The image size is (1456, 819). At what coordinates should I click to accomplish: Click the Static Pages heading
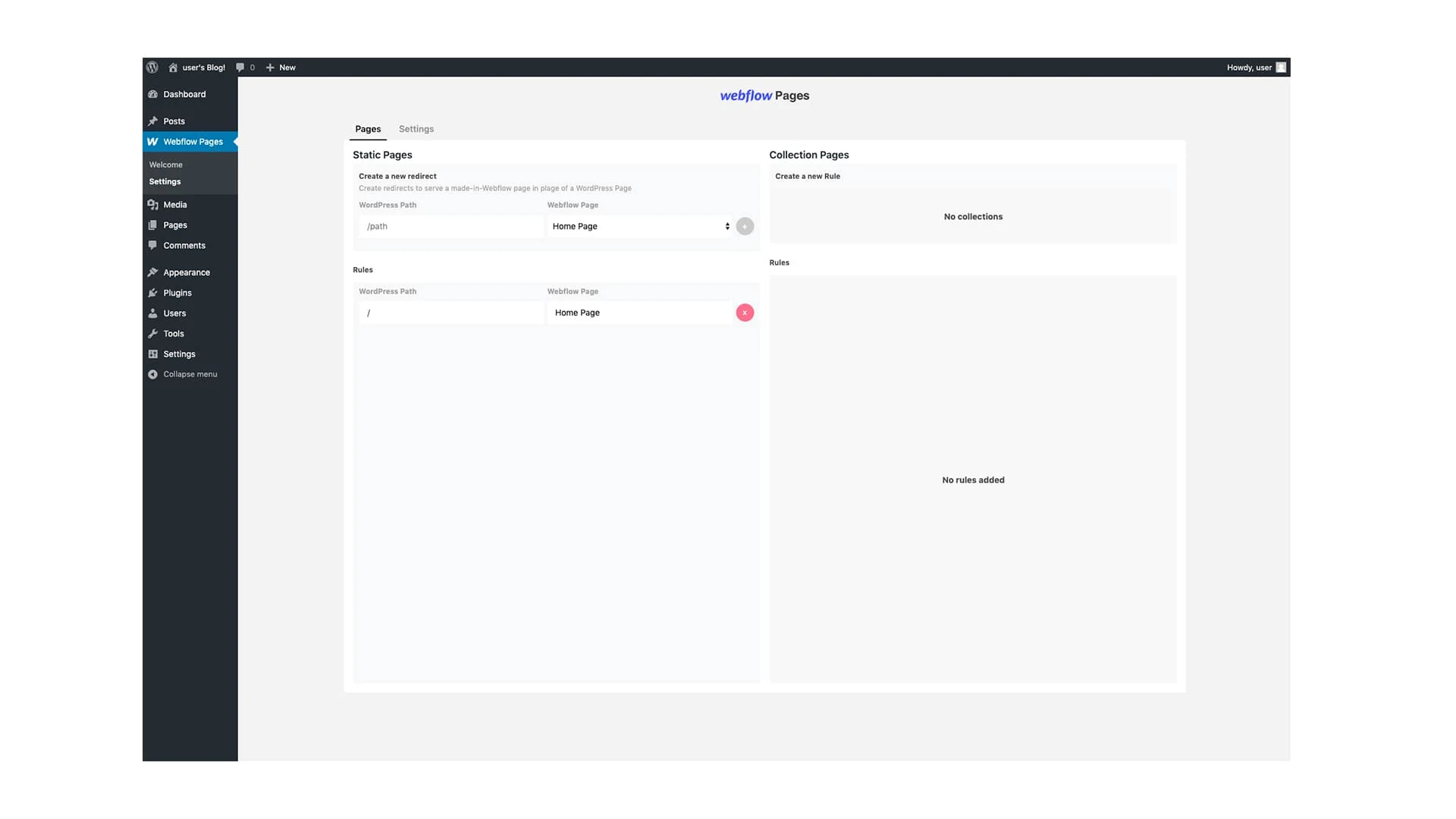[x=382, y=155]
